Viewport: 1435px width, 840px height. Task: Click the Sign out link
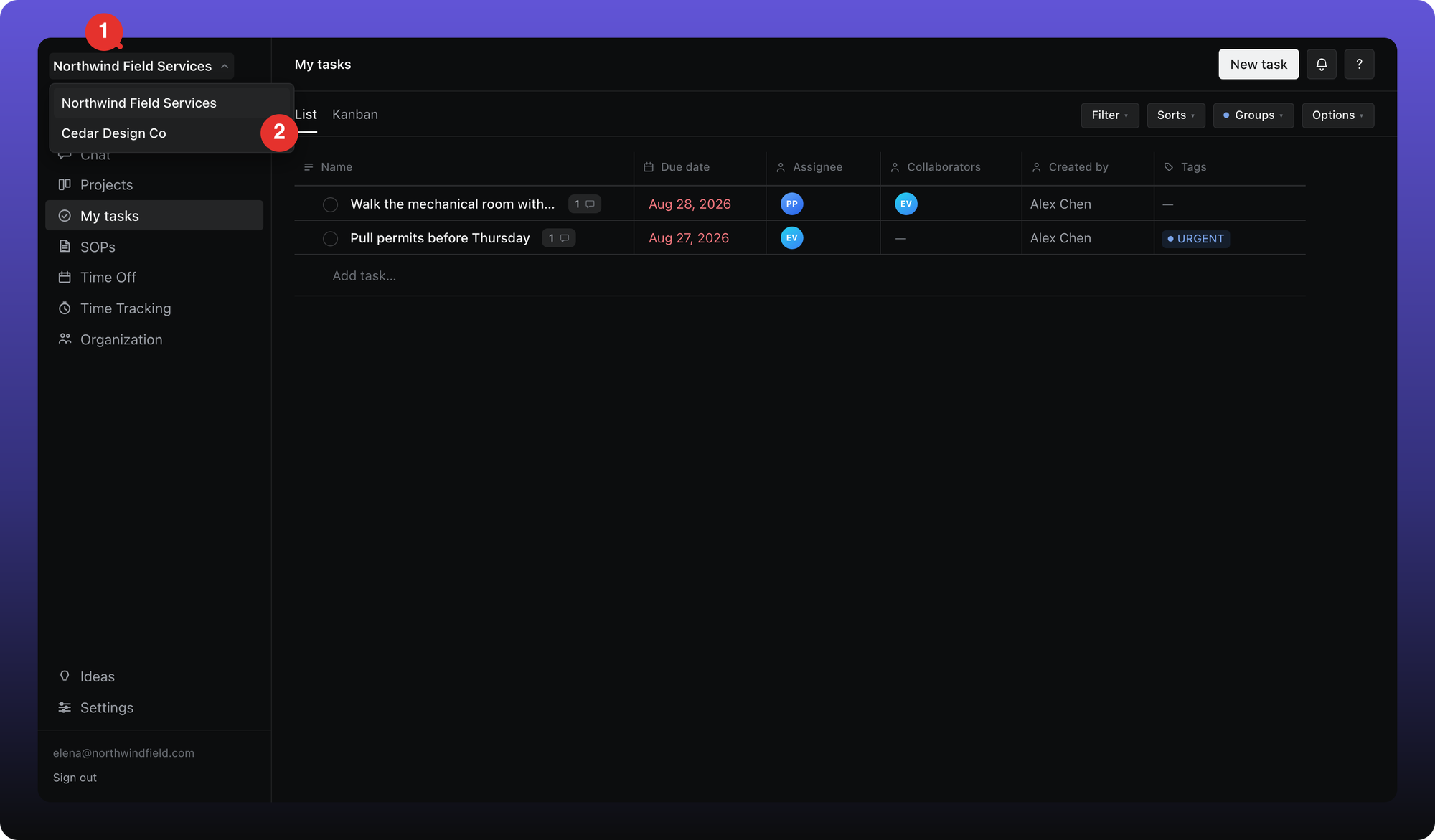coord(75,778)
